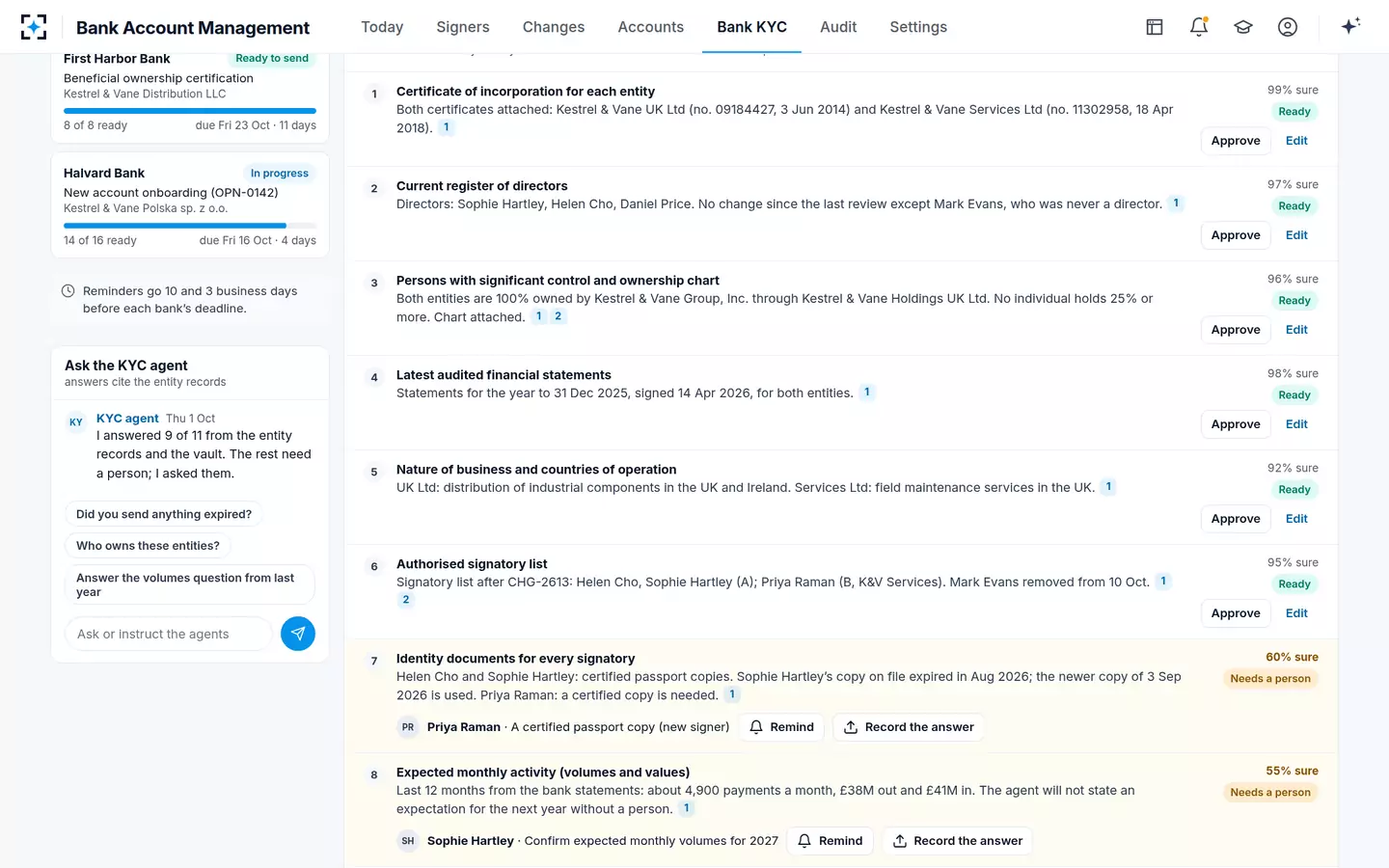Edit the Nature of business answer
This screenshot has height=868, width=1389.
pos(1296,519)
